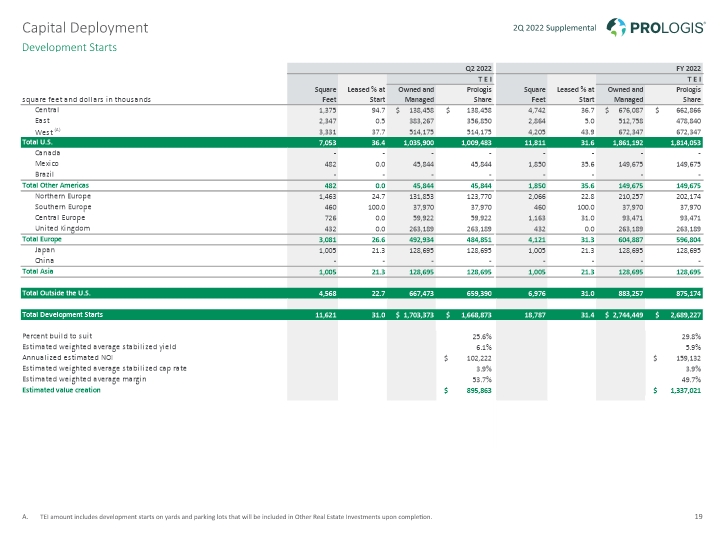The image size is (720, 540).
Task: Select the 'Northern Europe' row label
Action: click(63, 196)
